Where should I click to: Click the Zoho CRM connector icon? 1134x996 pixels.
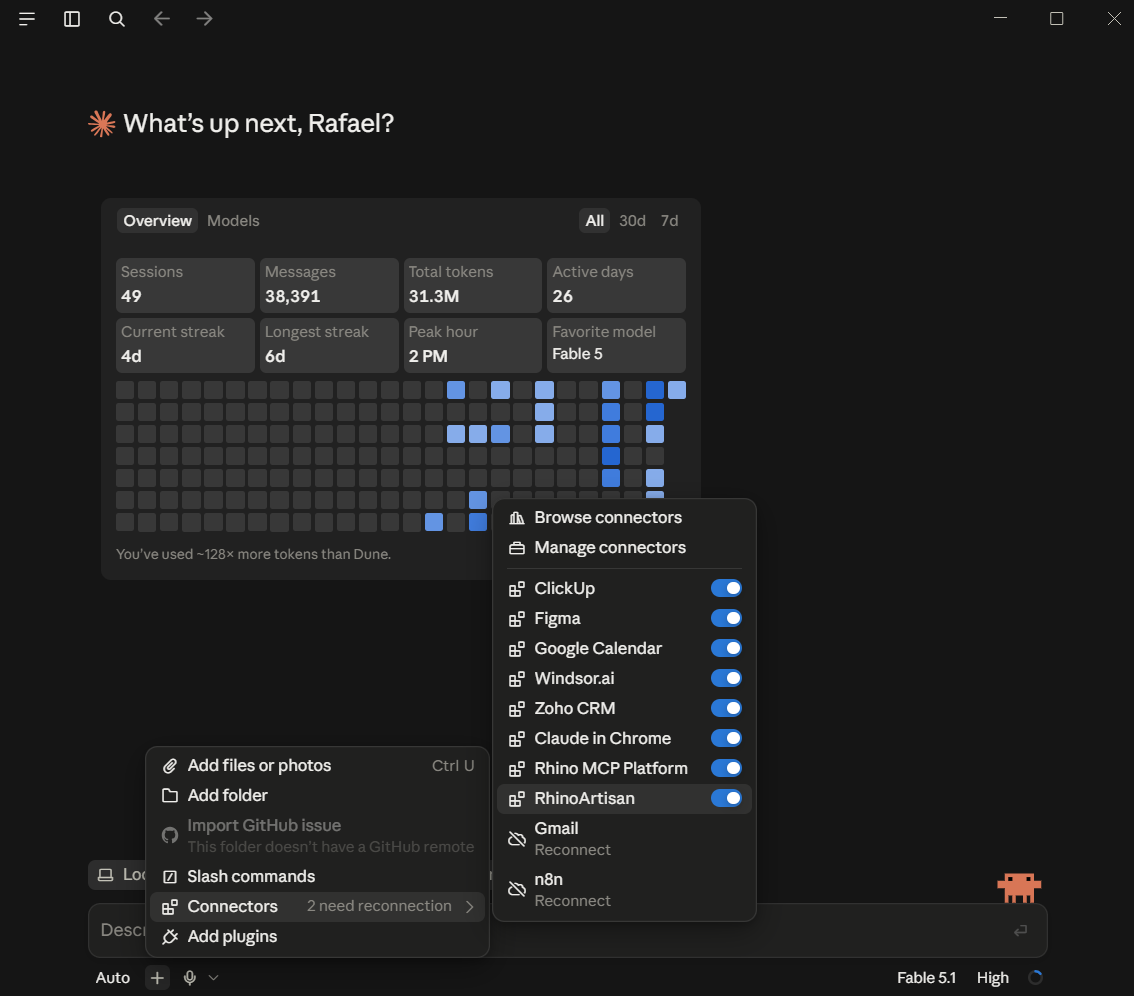tap(516, 709)
